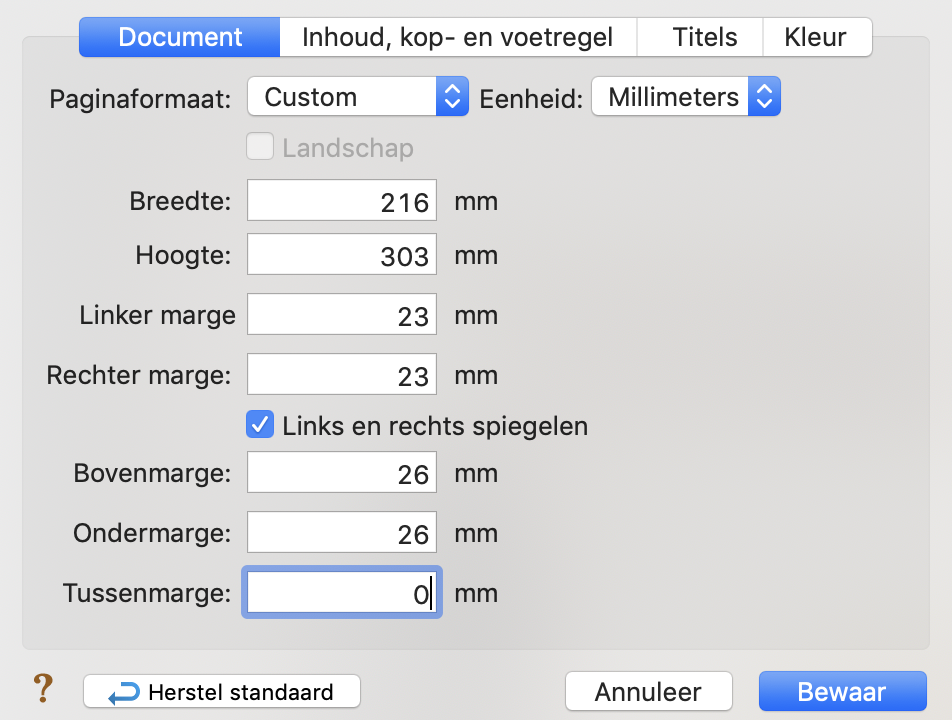Click Bewaar to save settings
The image size is (952, 720).
[x=841, y=691]
